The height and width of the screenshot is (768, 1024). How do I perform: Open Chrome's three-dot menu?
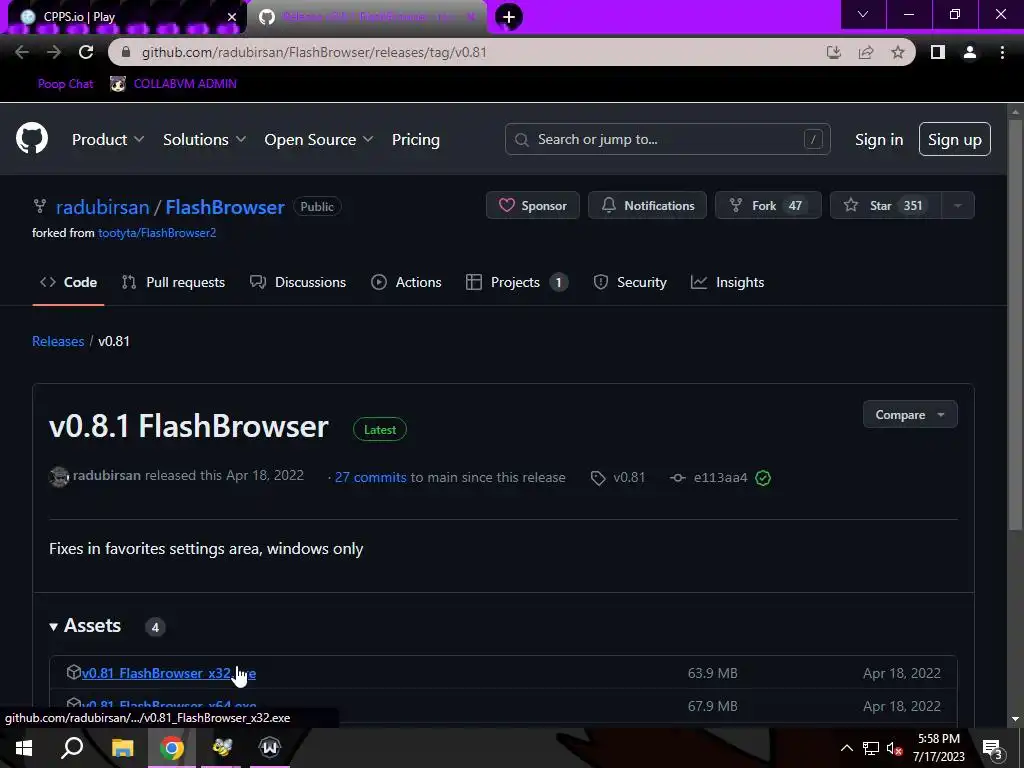pos(1002,52)
